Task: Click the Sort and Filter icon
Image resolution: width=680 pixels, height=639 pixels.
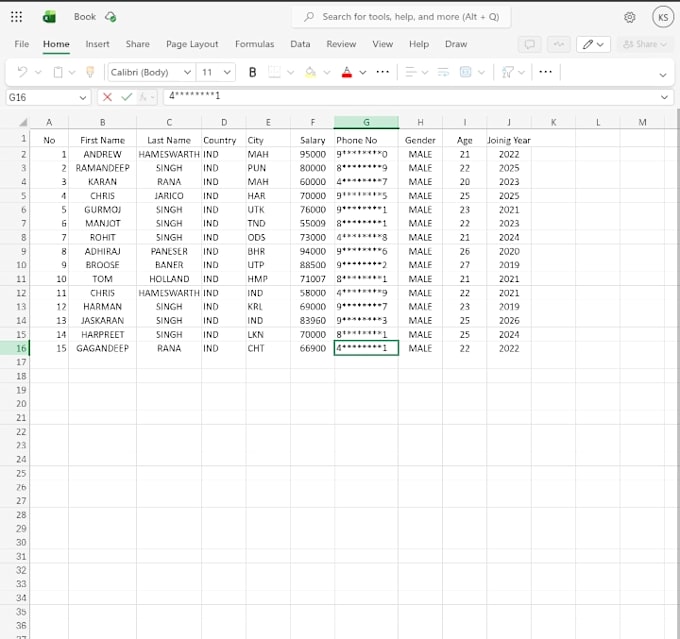Action: point(507,72)
